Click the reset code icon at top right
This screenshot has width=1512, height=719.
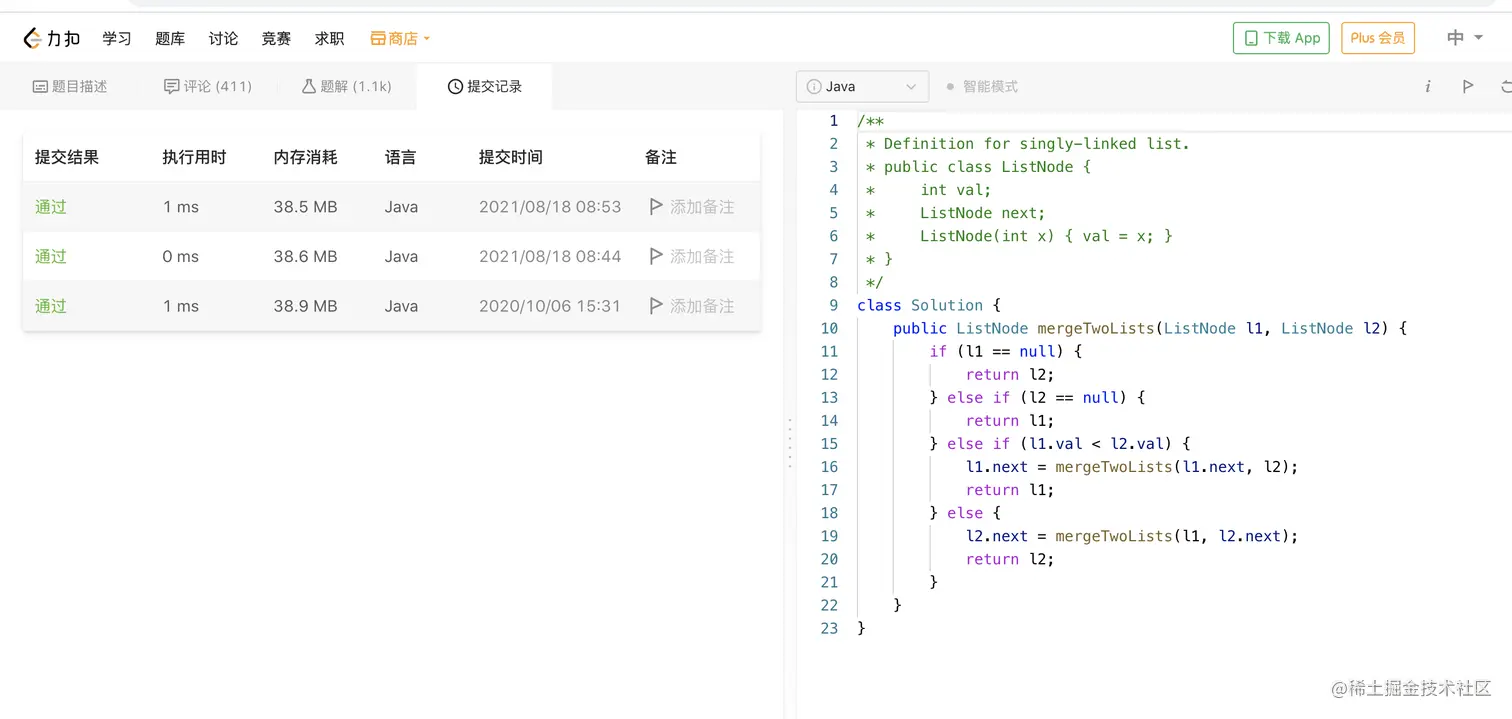point(1505,87)
